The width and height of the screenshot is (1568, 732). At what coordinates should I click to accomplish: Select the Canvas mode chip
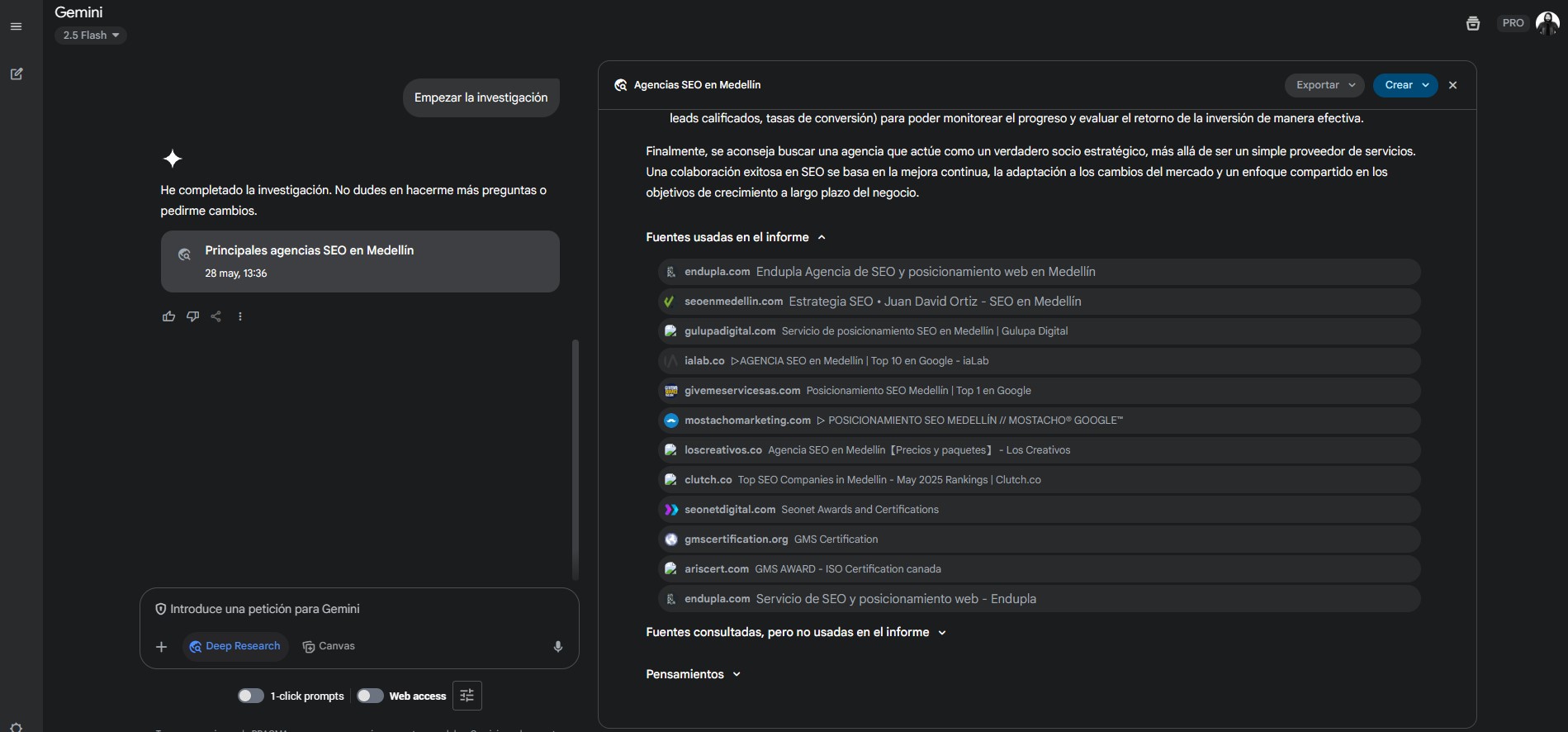pyautogui.click(x=329, y=646)
